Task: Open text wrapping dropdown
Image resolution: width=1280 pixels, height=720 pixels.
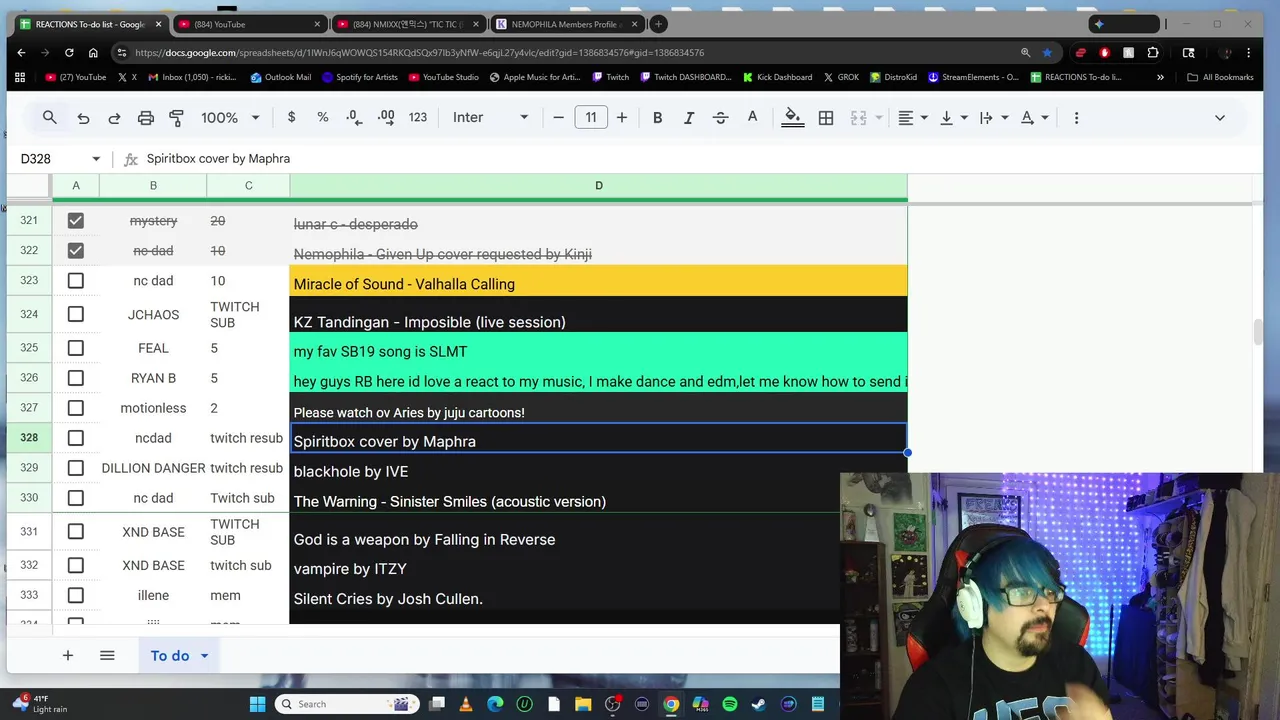Action: (993, 117)
